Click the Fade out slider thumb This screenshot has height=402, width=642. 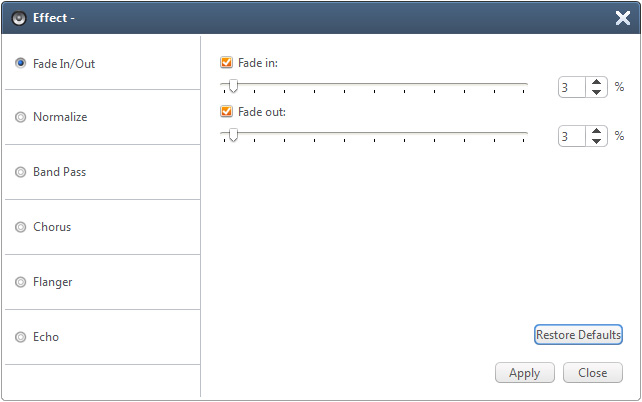233,135
